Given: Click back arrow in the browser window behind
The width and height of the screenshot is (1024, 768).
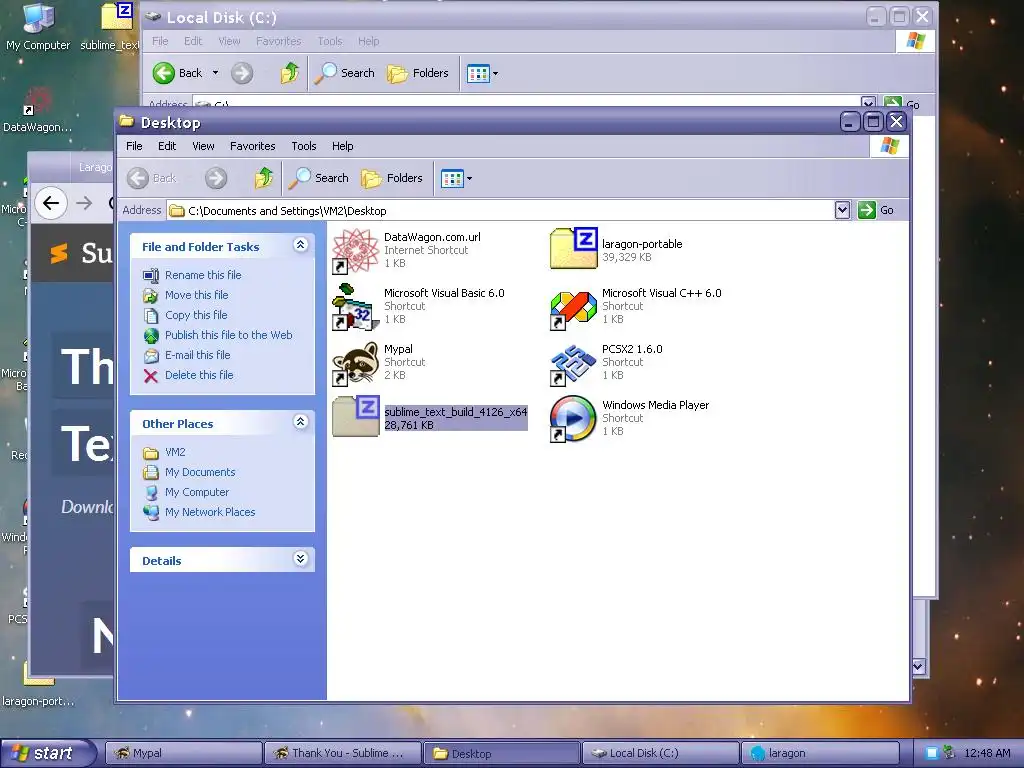Looking at the screenshot, I should (x=51, y=202).
